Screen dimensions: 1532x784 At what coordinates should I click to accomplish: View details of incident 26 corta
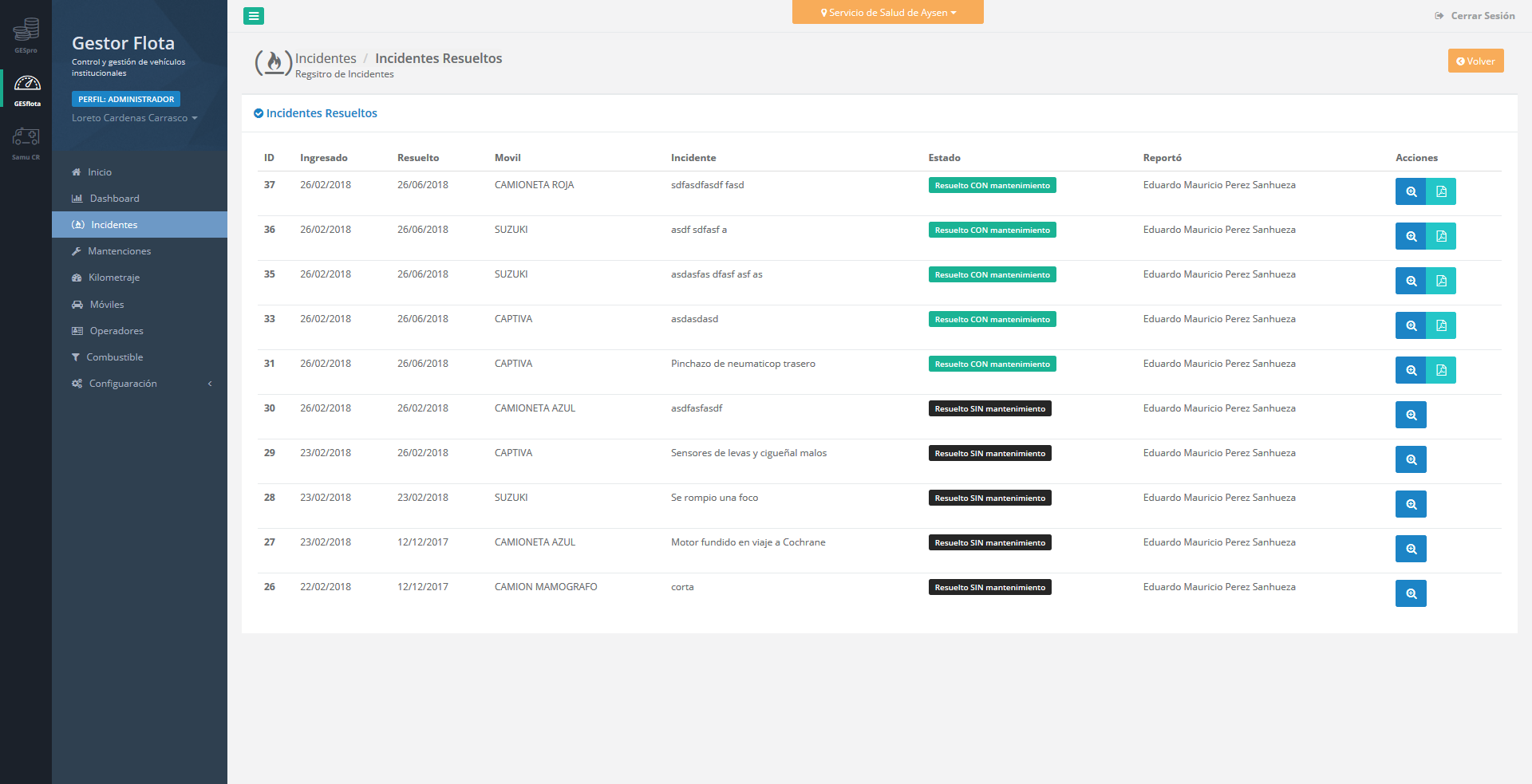click(1411, 593)
